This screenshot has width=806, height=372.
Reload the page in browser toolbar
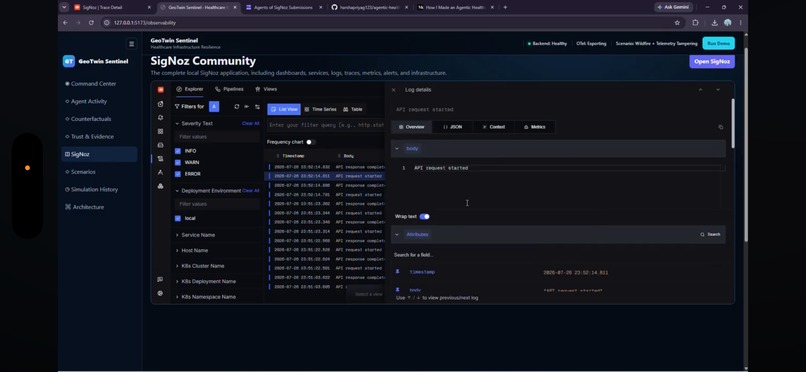coord(91,23)
